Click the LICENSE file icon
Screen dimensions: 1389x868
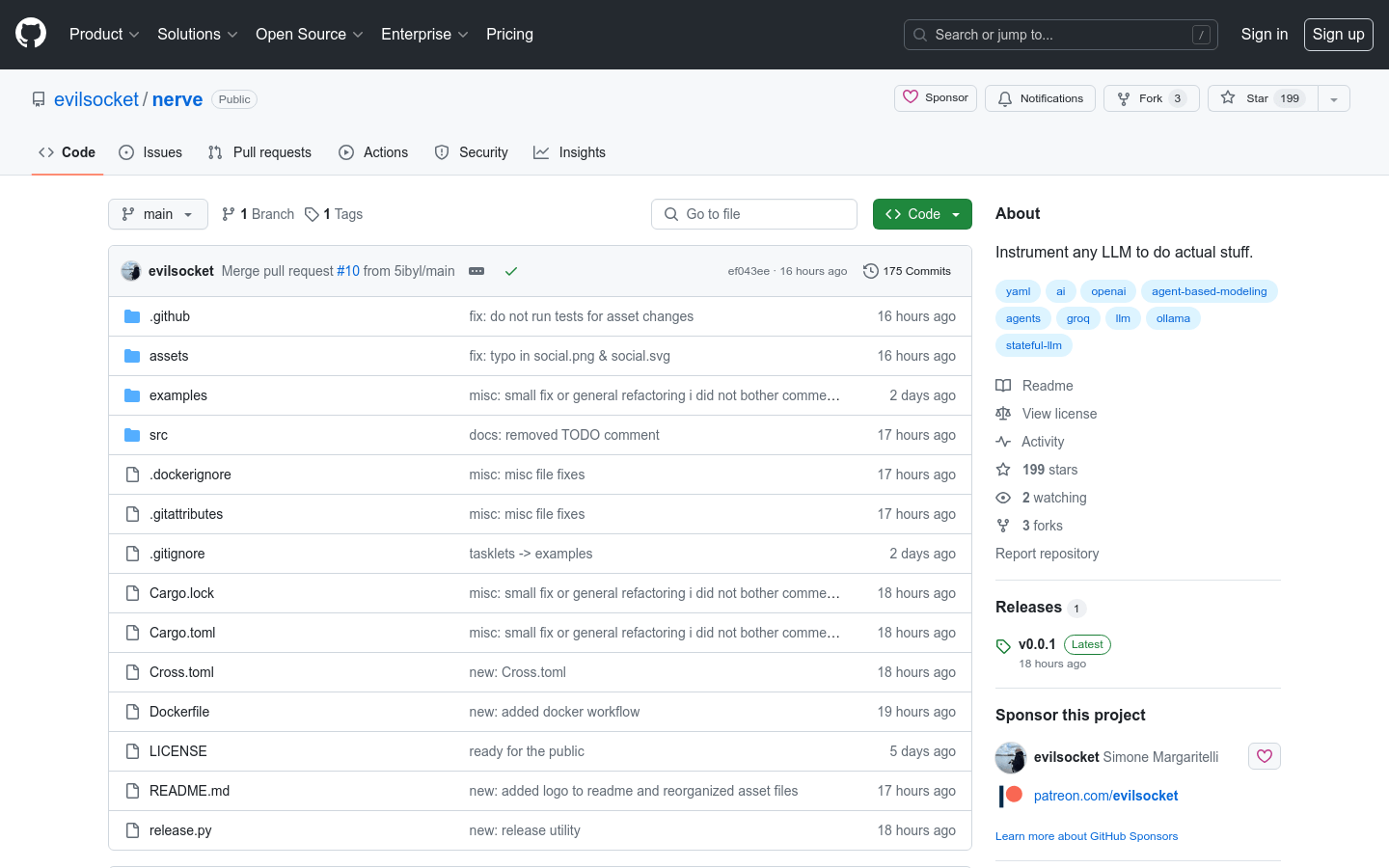tap(132, 751)
